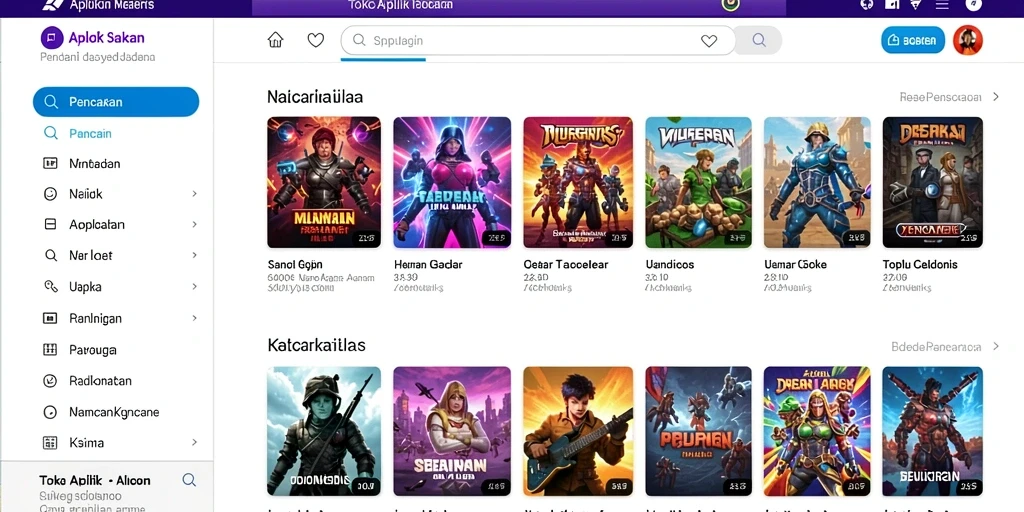Open the Heman Gadar game thumbnail

point(452,182)
